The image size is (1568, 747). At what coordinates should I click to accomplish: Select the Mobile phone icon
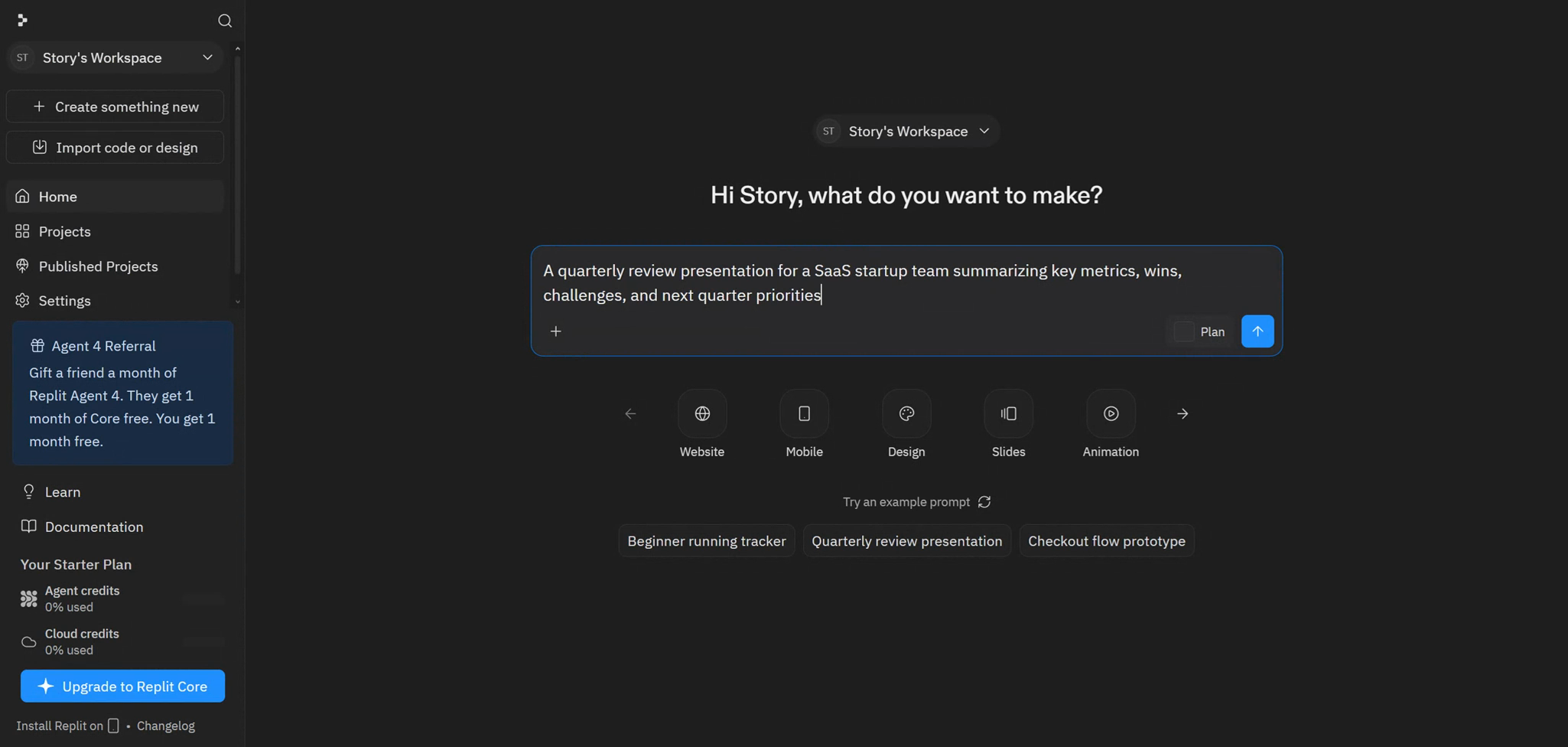click(805, 414)
